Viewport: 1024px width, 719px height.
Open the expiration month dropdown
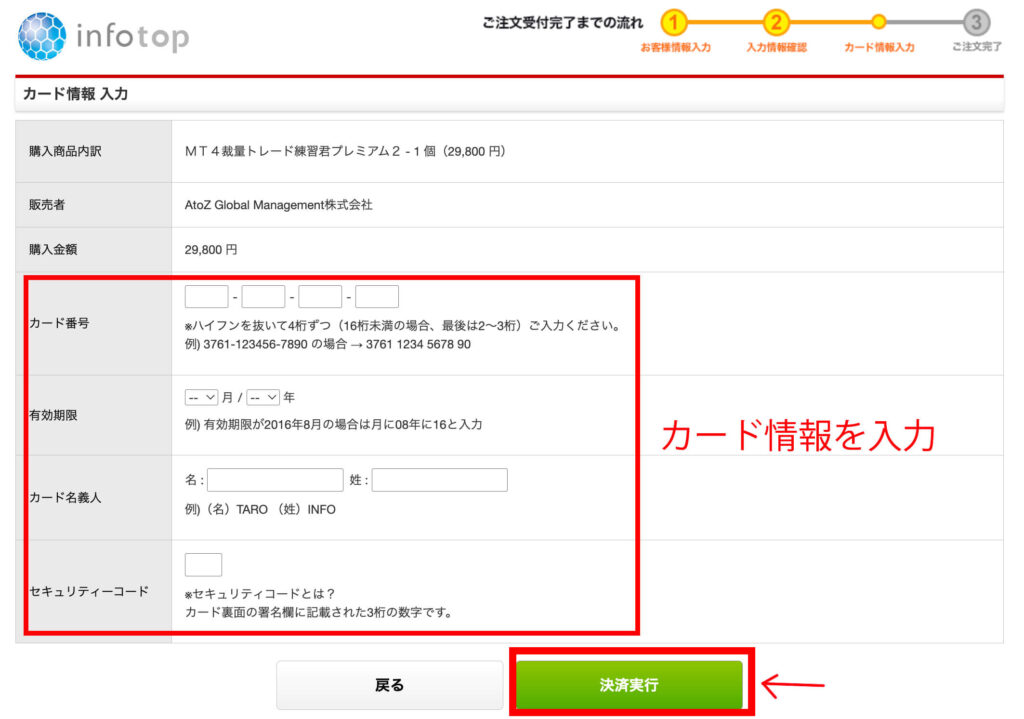pyautogui.click(x=202, y=397)
